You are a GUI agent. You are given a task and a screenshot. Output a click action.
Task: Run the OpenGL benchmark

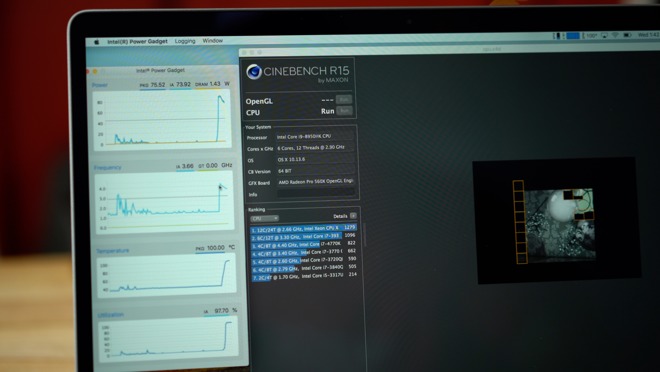344,100
